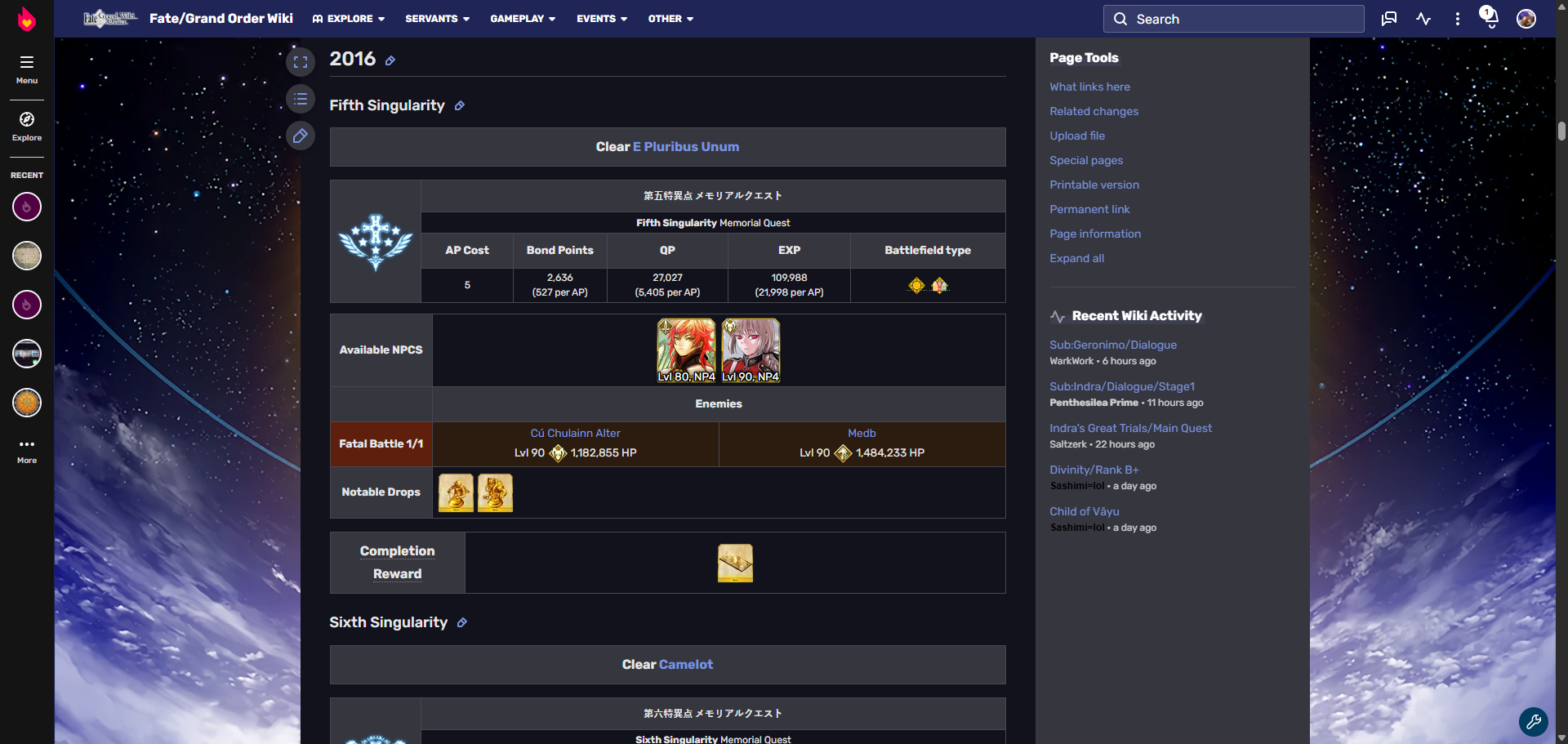Click the Fandom flame logo
This screenshot has height=744, width=1568.
point(27,19)
